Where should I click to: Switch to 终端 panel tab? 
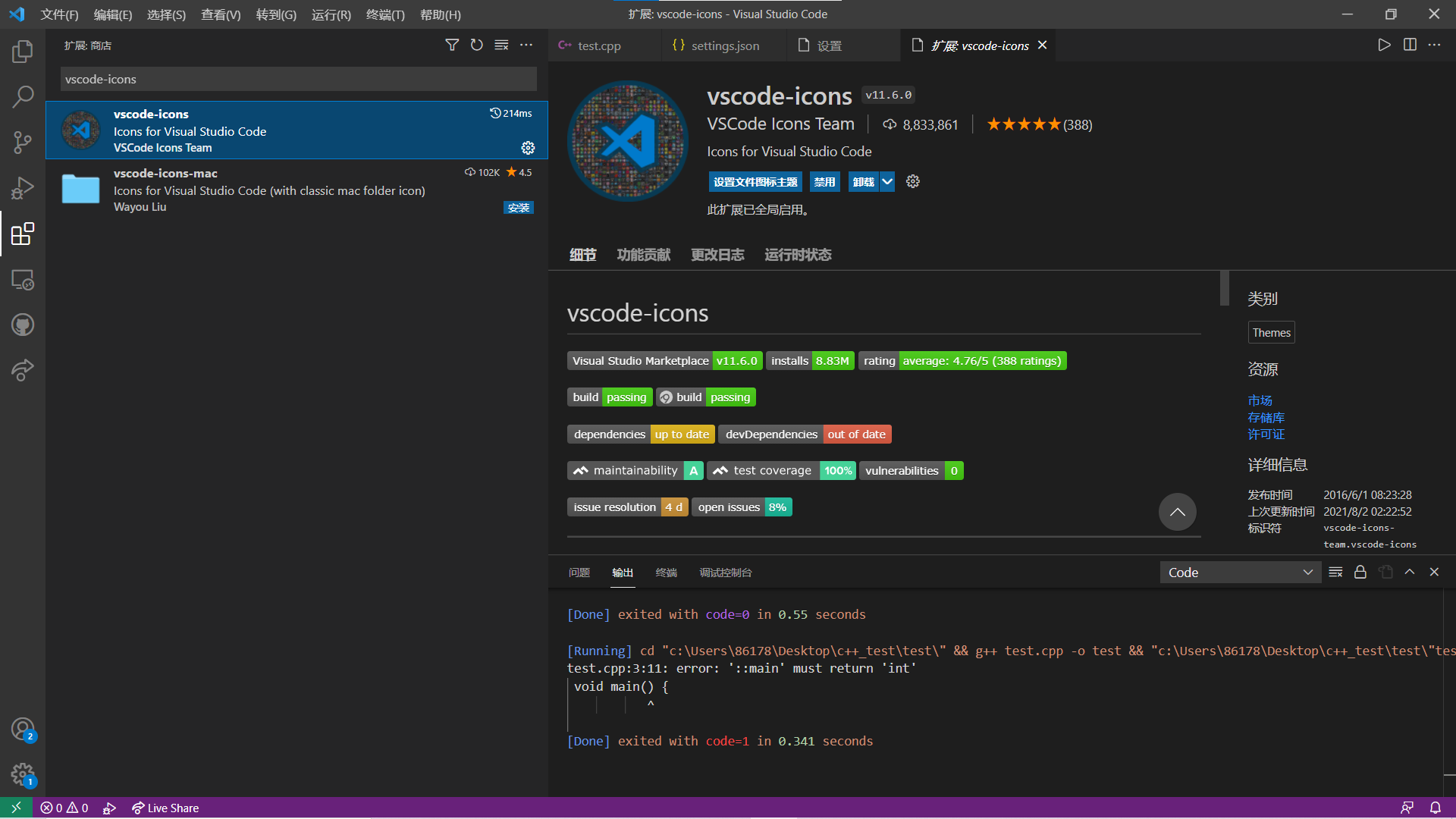[x=666, y=573]
